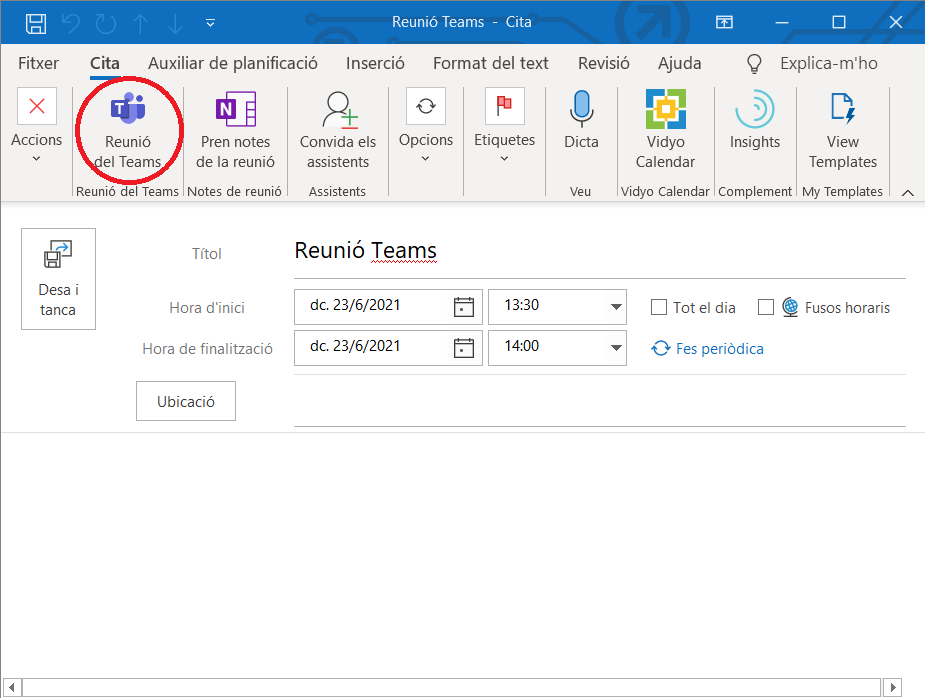Click Convida els assistents icon
This screenshot has width=925, height=698.
pyautogui.click(x=338, y=110)
